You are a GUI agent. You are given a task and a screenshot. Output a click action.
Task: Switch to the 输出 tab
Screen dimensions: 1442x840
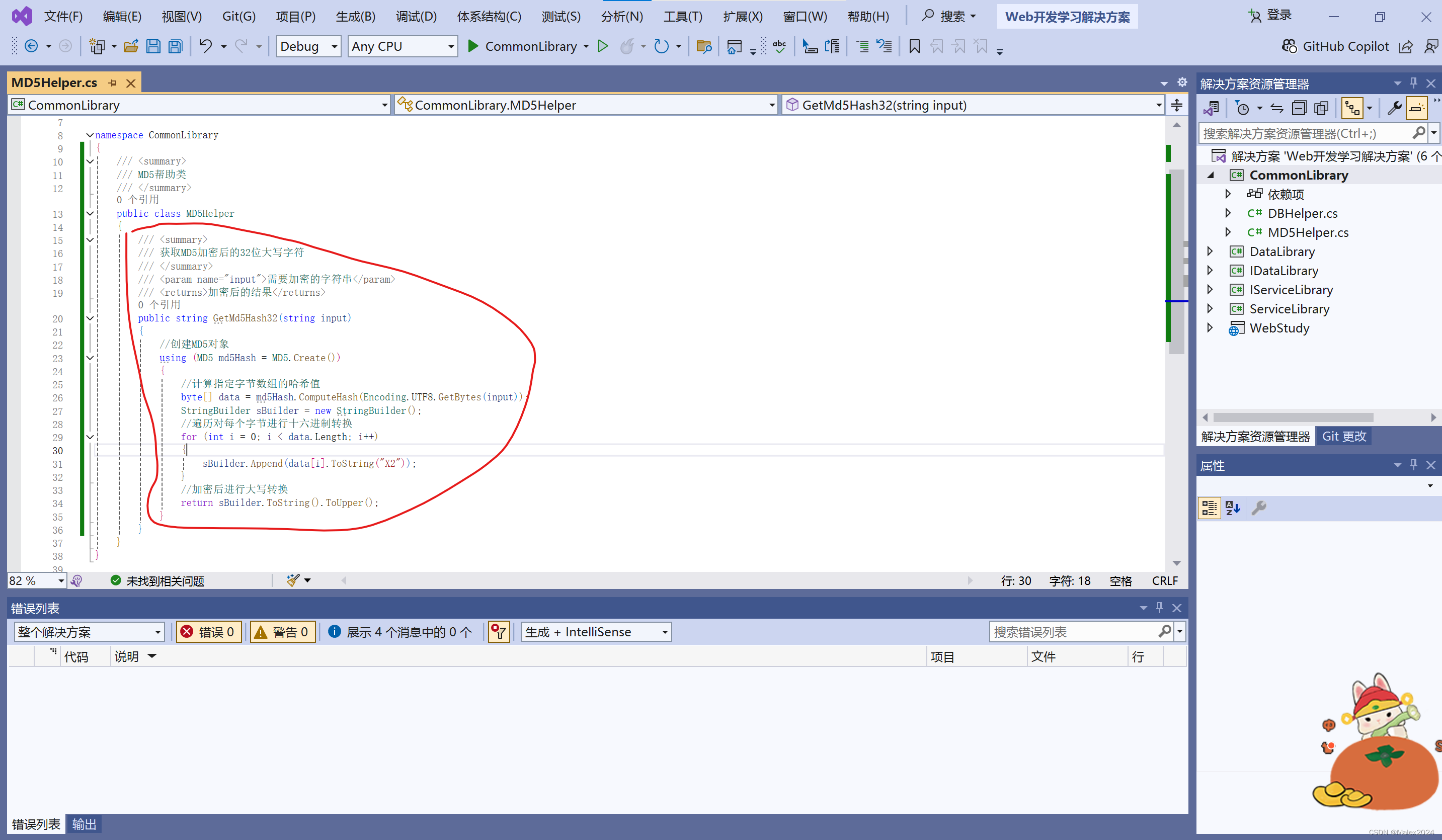tap(84, 824)
